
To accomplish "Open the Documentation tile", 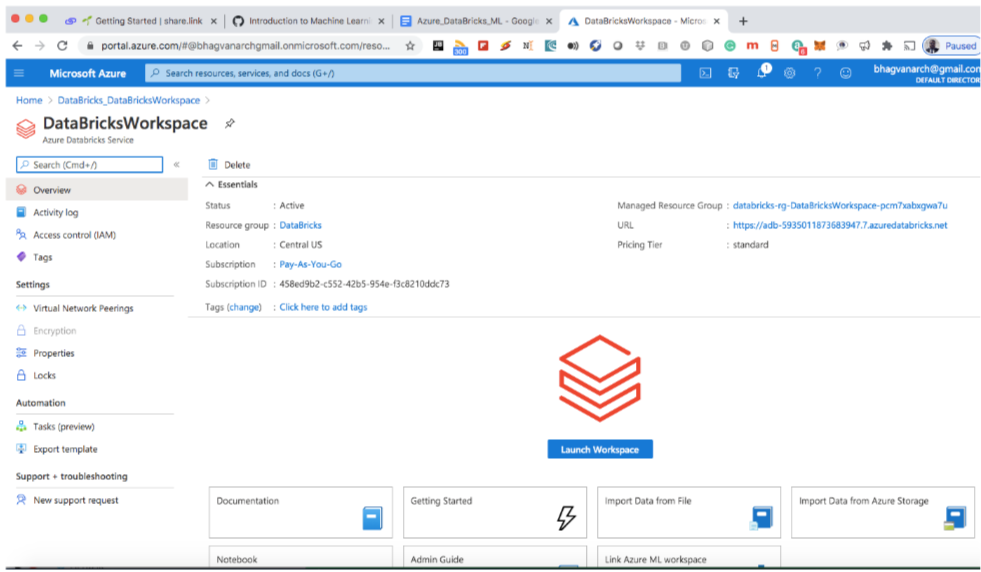I will coord(301,513).
